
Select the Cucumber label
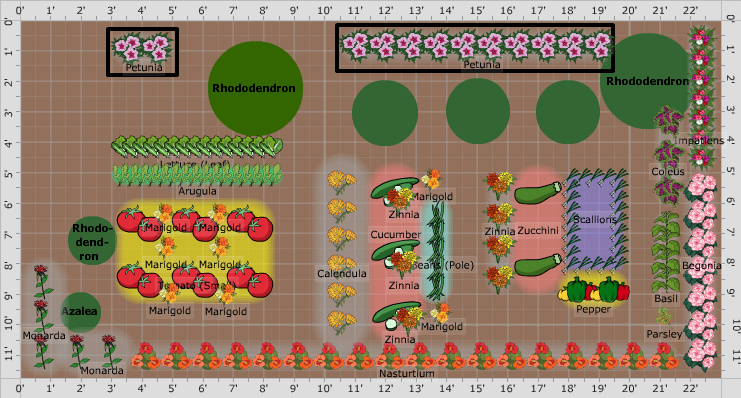pos(395,234)
